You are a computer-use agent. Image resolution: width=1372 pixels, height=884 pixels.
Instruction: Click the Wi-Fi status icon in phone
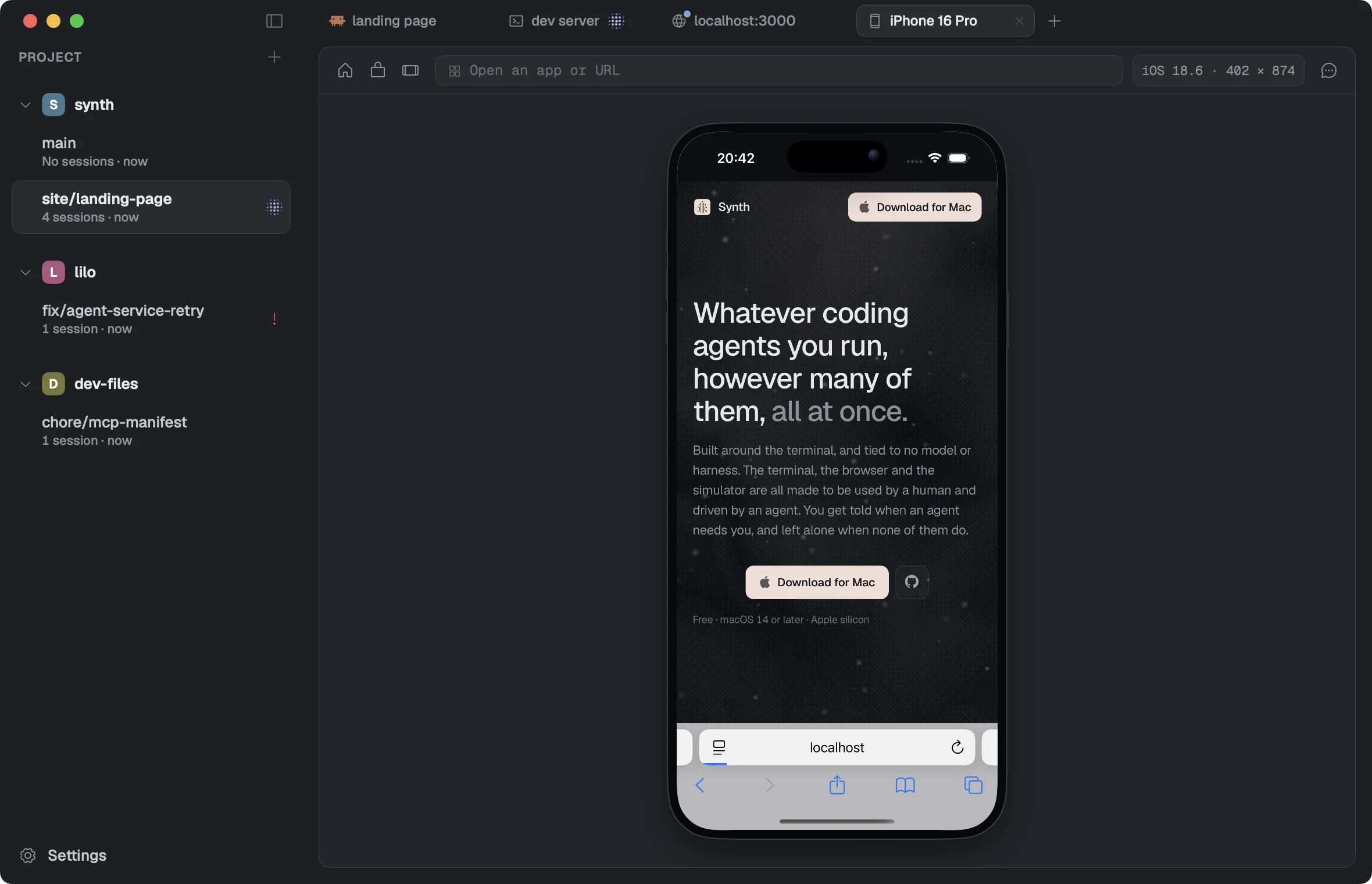[935, 158]
